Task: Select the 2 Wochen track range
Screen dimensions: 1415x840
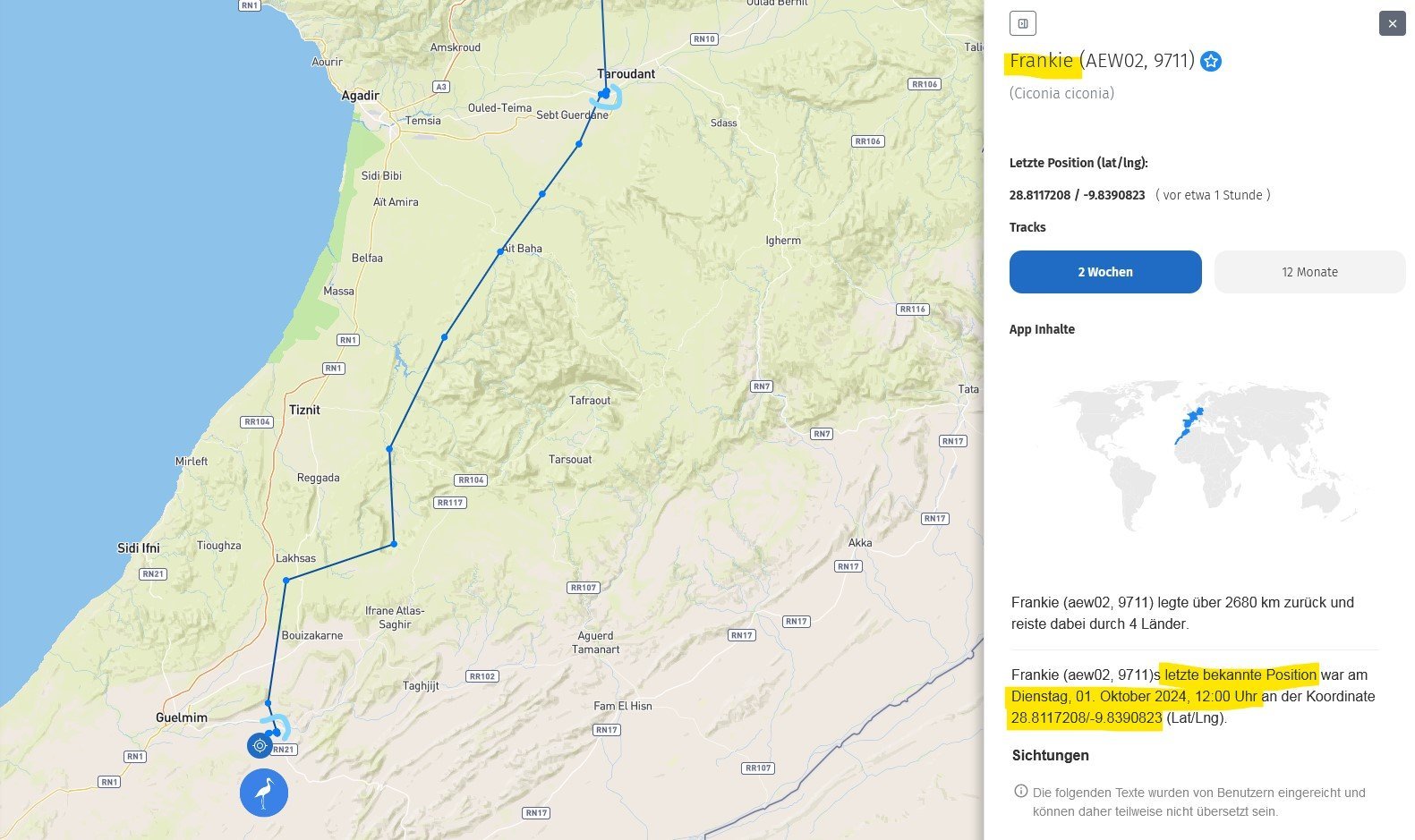Action: point(1104,272)
